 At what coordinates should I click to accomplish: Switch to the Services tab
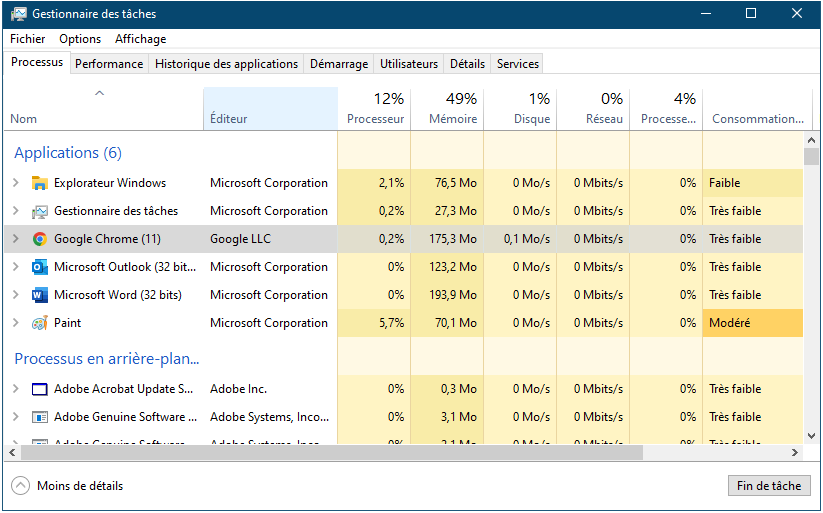518,64
